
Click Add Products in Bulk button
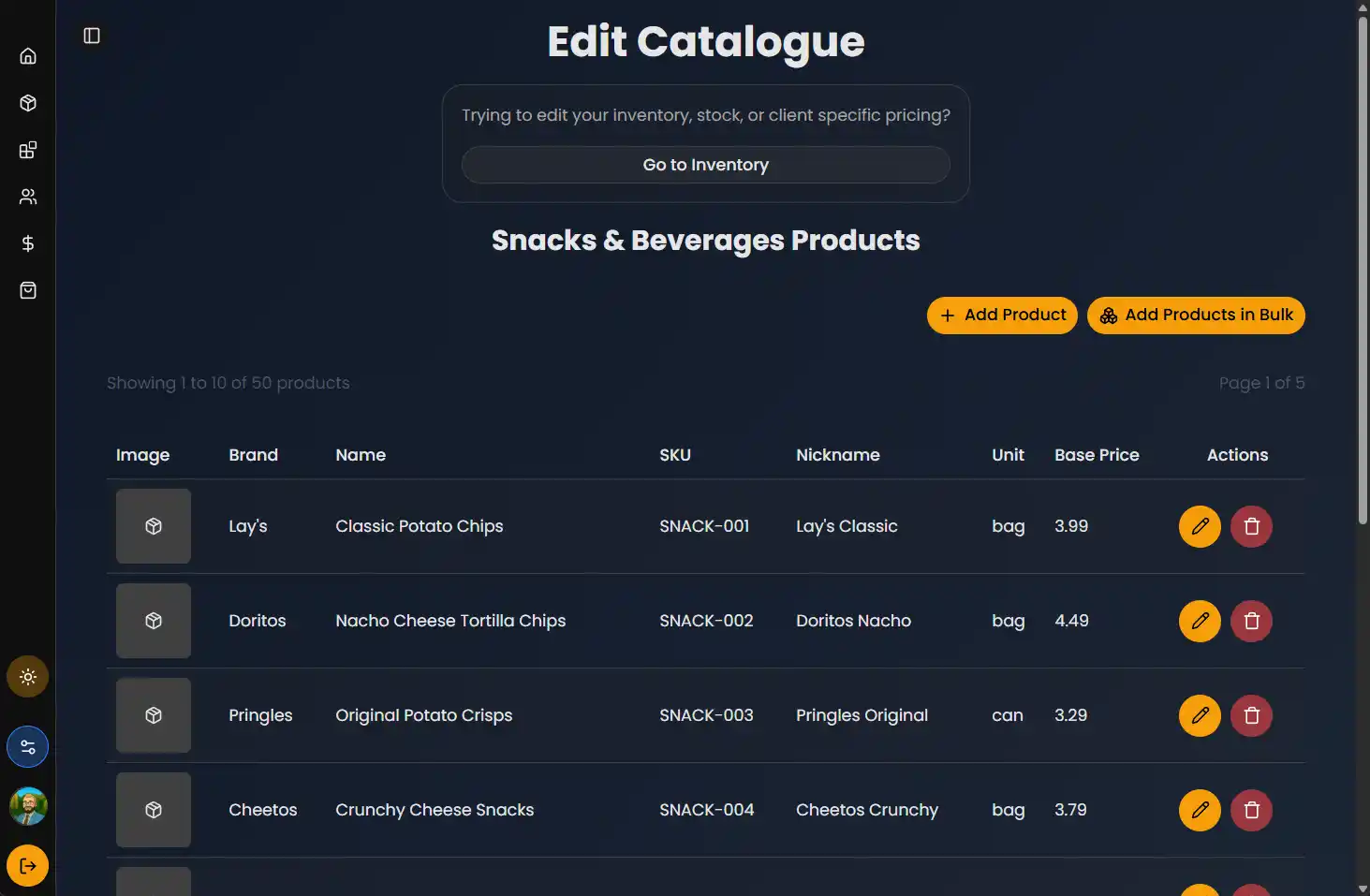pos(1196,316)
